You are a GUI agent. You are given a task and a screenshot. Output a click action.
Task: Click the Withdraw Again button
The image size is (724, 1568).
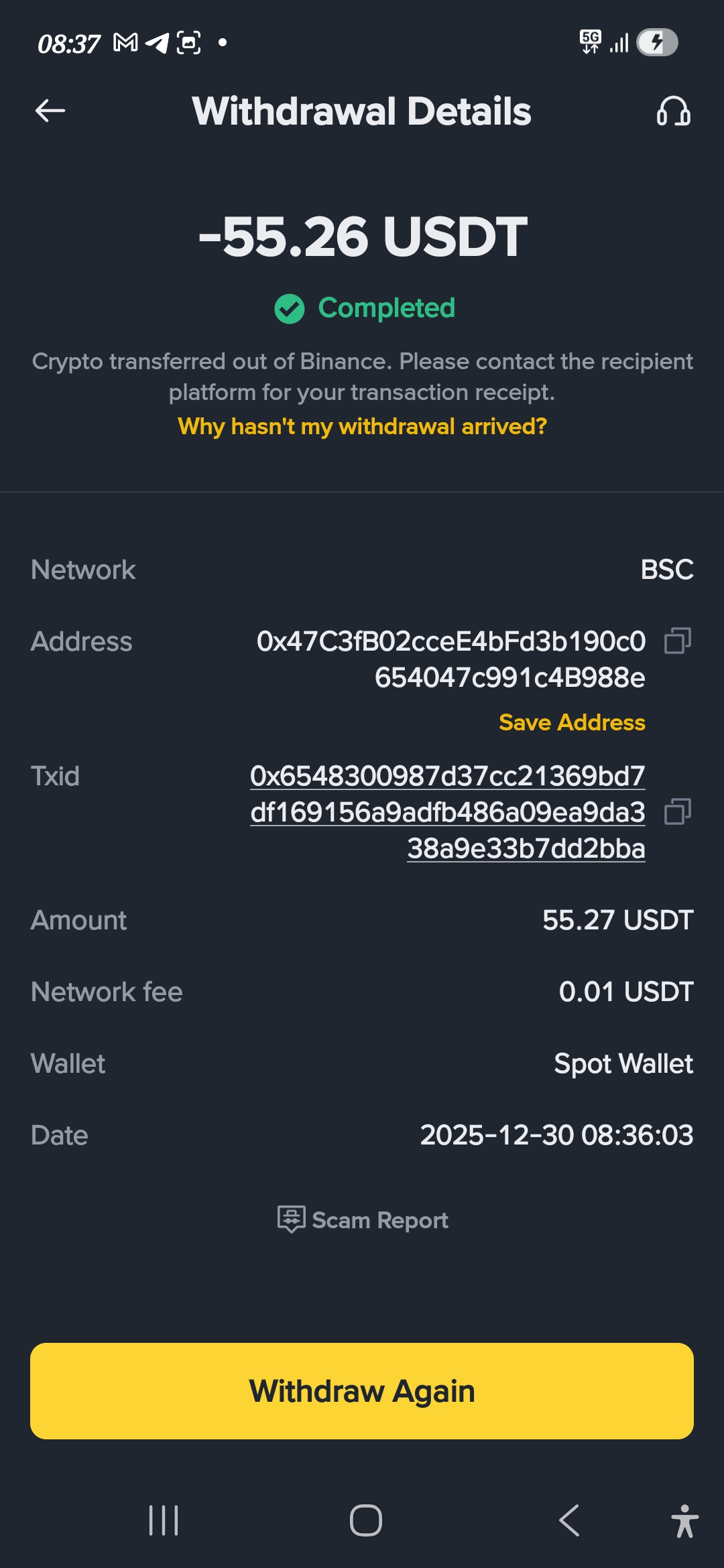[362, 1391]
